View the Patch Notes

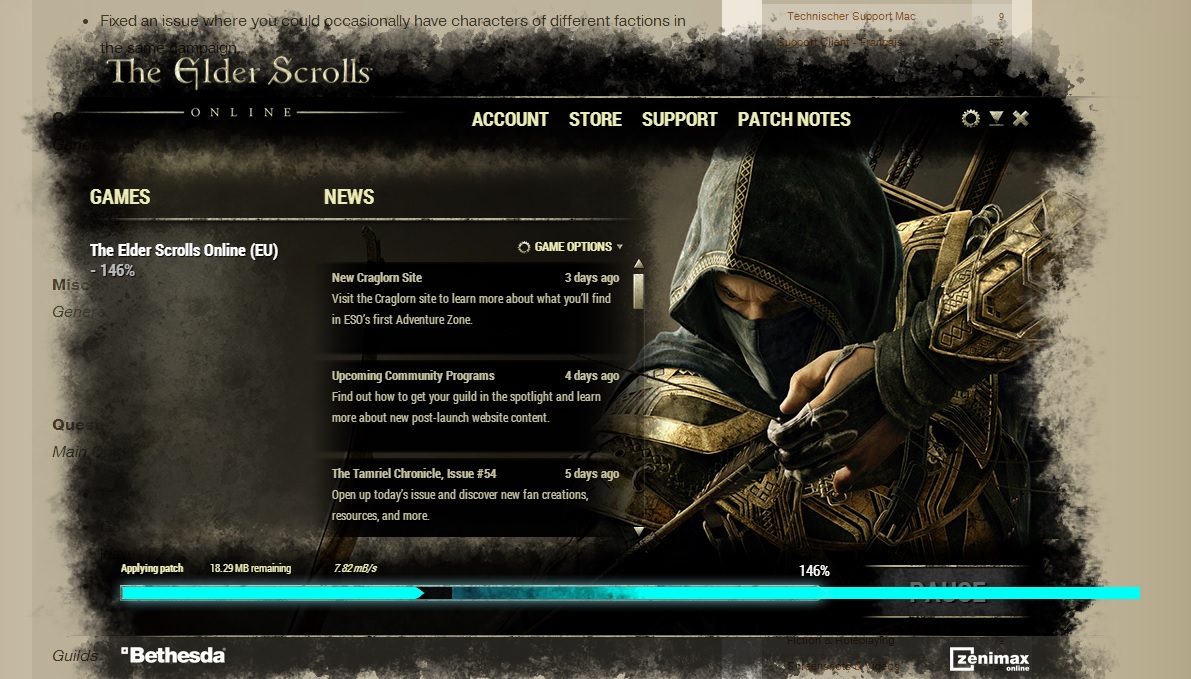pos(794,119)
